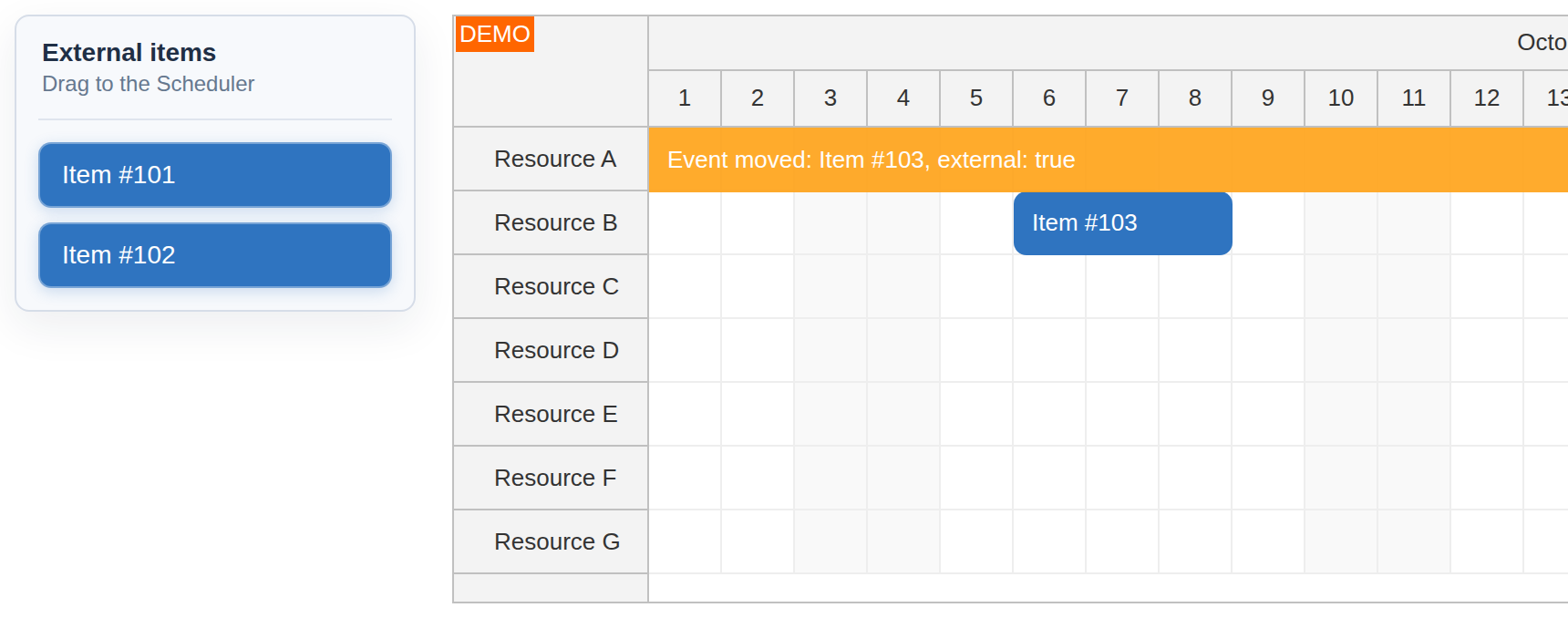Select the Resource E row header
The image size is (1568, 618).
point(551,415)
